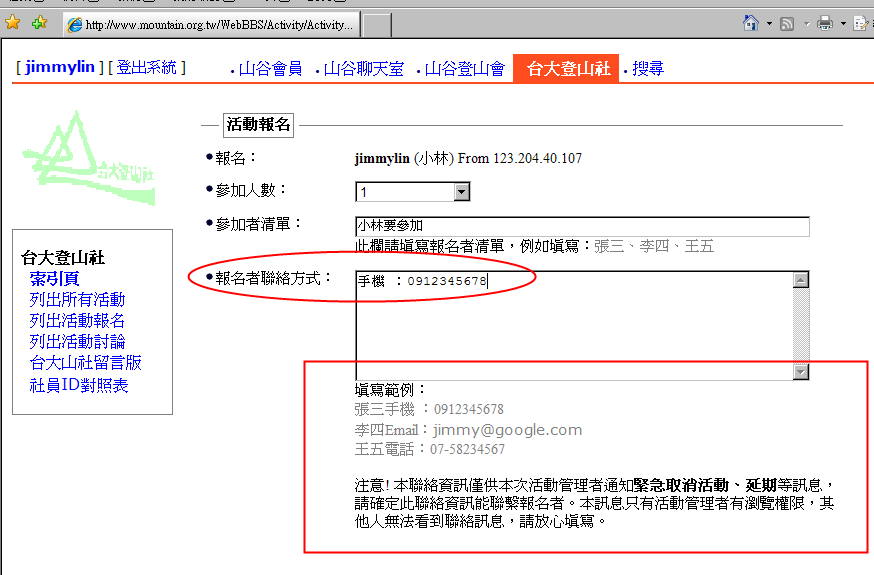The image size is (874, 575).
Task: Open the feeds dropdown arrow
Action: [807, 23]
